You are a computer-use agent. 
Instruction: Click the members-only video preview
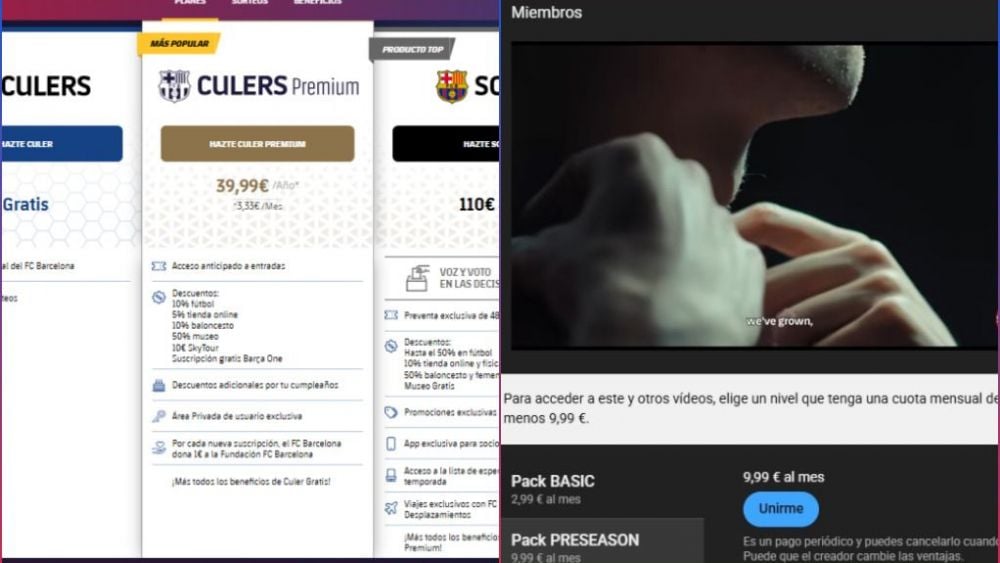click(754, 196)
